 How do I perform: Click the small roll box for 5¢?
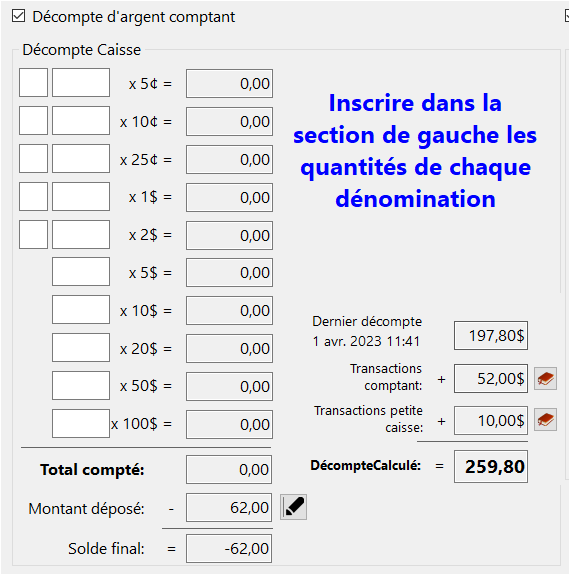tap(33, 83)
